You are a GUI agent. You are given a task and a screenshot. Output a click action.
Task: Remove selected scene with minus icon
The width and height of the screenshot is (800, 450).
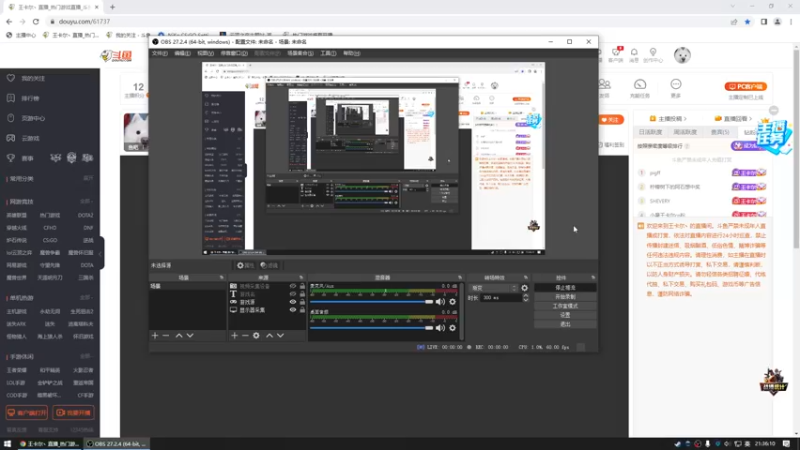tap(166, 336)
